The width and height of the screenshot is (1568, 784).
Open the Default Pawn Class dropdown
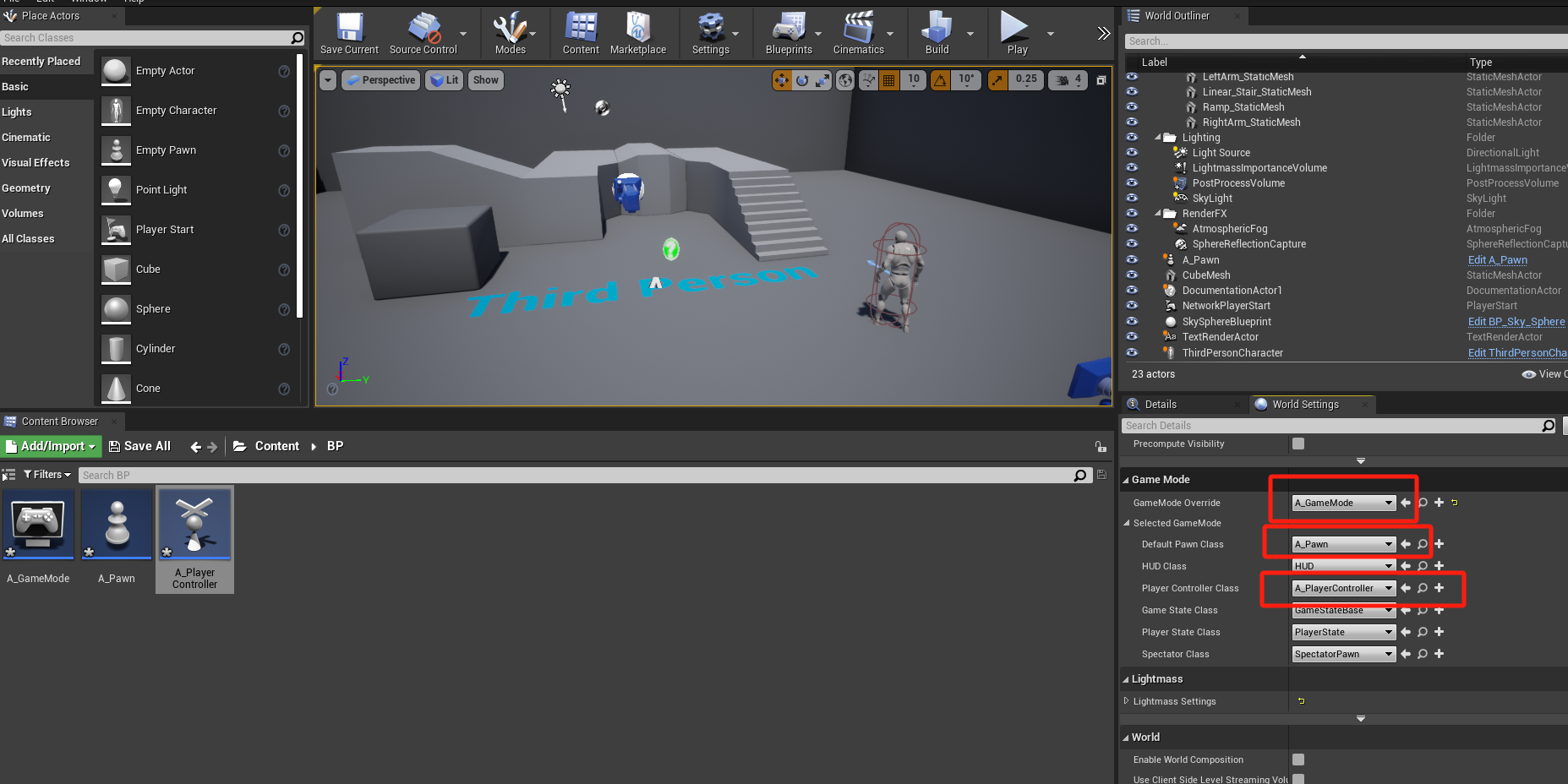tap(1343, 544)
